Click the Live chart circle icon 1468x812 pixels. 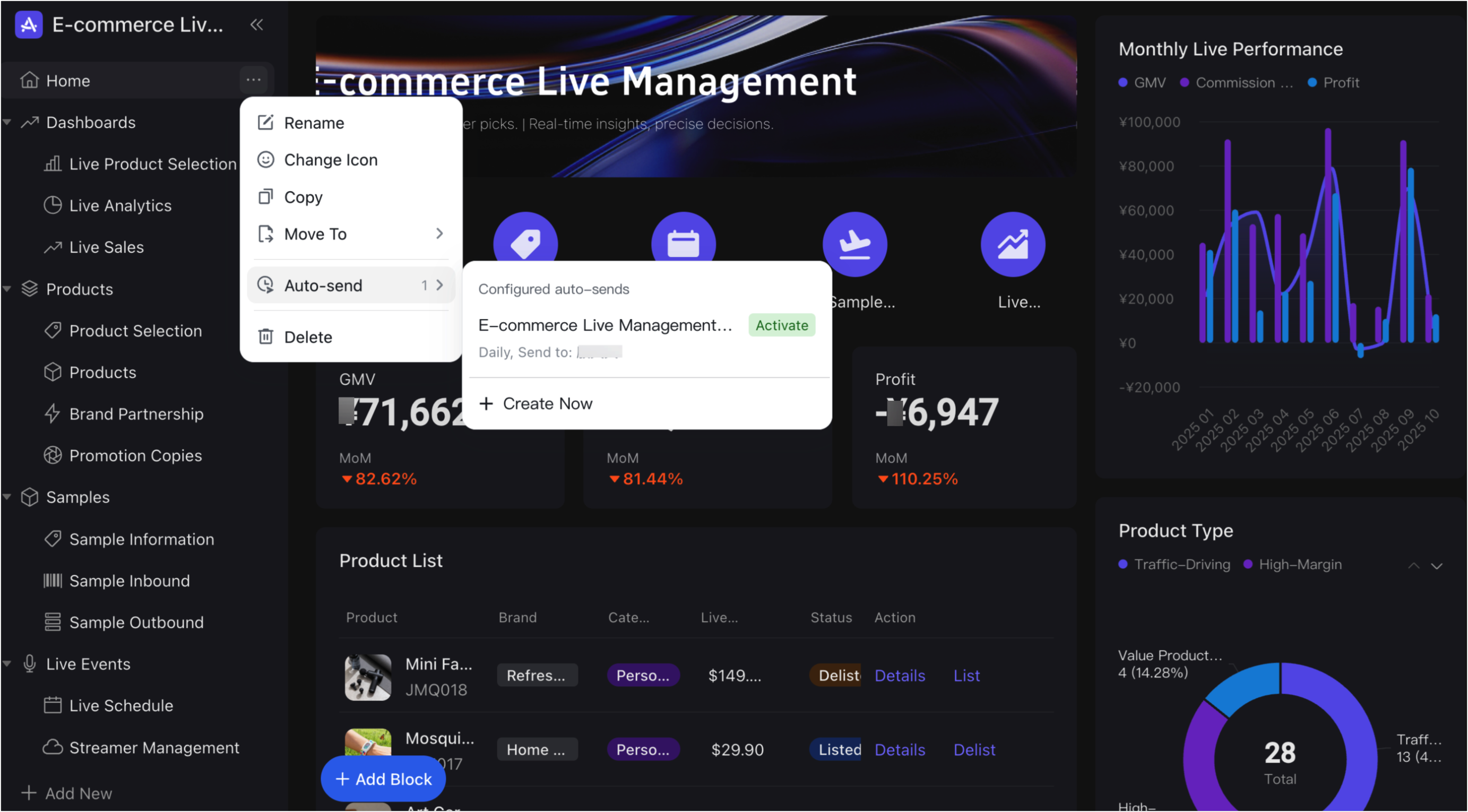[x=1013, y=244]
